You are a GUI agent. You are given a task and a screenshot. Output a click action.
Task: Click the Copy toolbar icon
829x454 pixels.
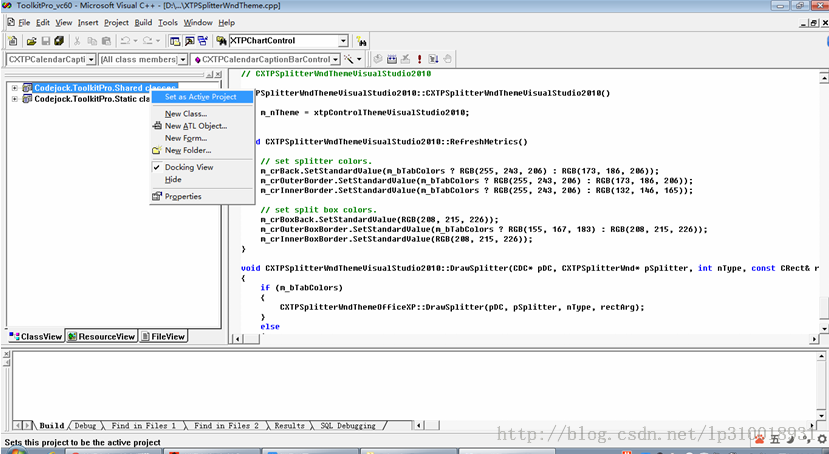click(92, 41)
